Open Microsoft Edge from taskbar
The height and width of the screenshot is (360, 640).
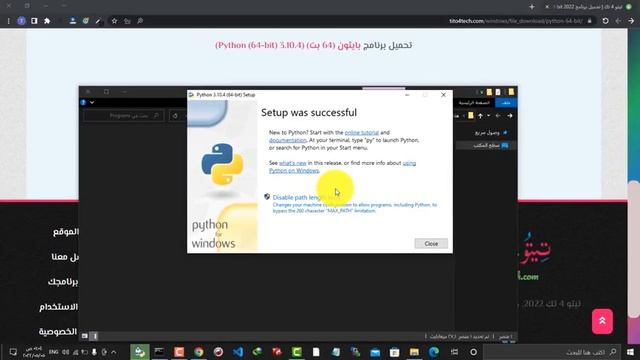[x=433, y=352]
